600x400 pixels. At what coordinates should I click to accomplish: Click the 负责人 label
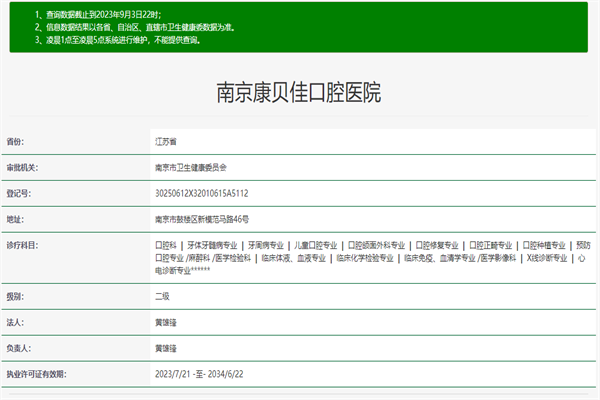pyautogui.click(x=18, y=348)
